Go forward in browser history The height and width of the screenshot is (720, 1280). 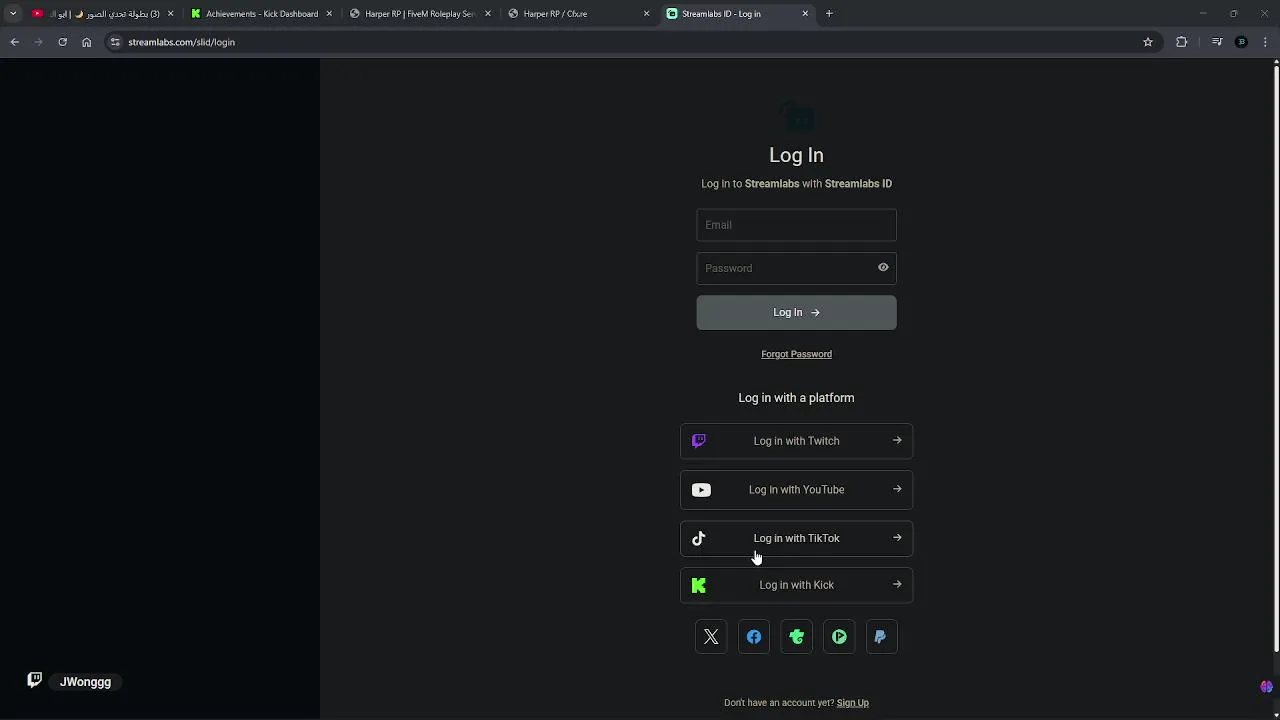(38, 42)
